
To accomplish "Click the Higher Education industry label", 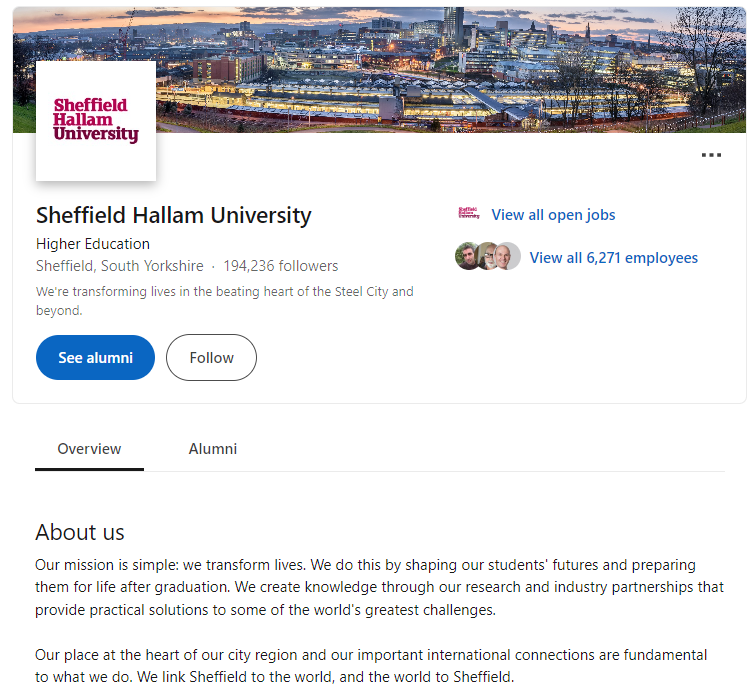I will pos(93,244).
